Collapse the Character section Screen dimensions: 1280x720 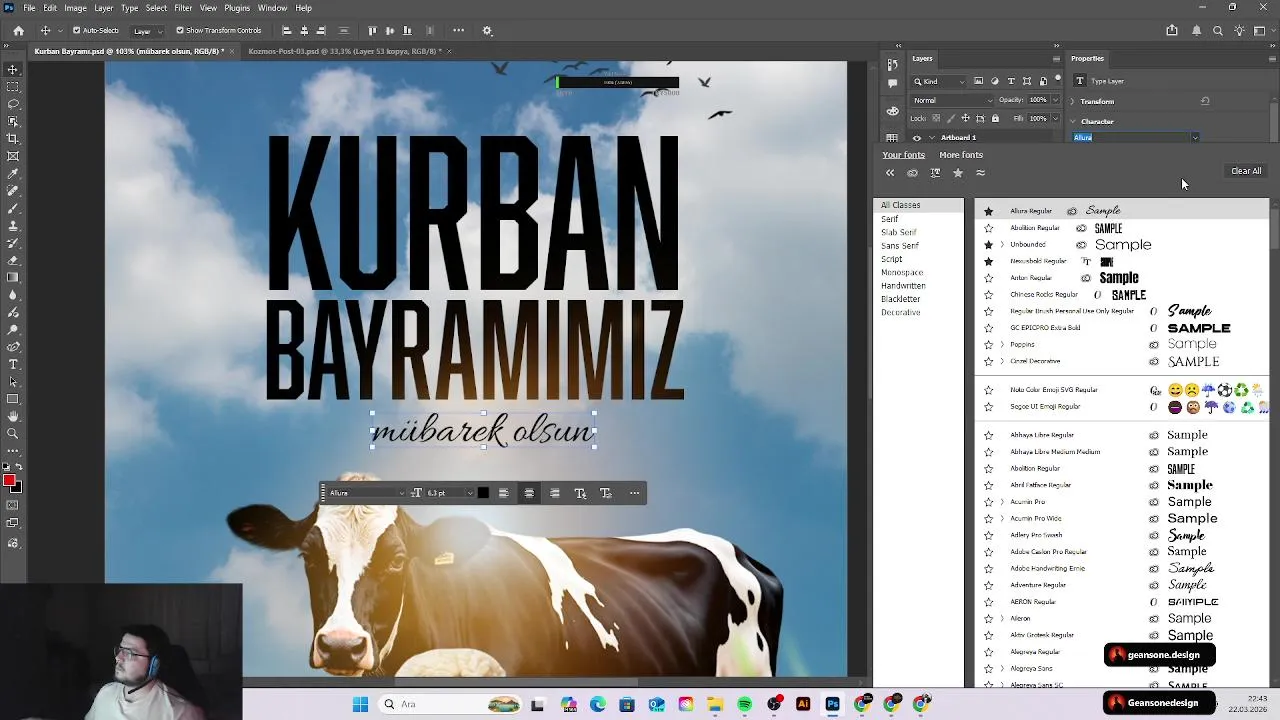click(1072, 121)
